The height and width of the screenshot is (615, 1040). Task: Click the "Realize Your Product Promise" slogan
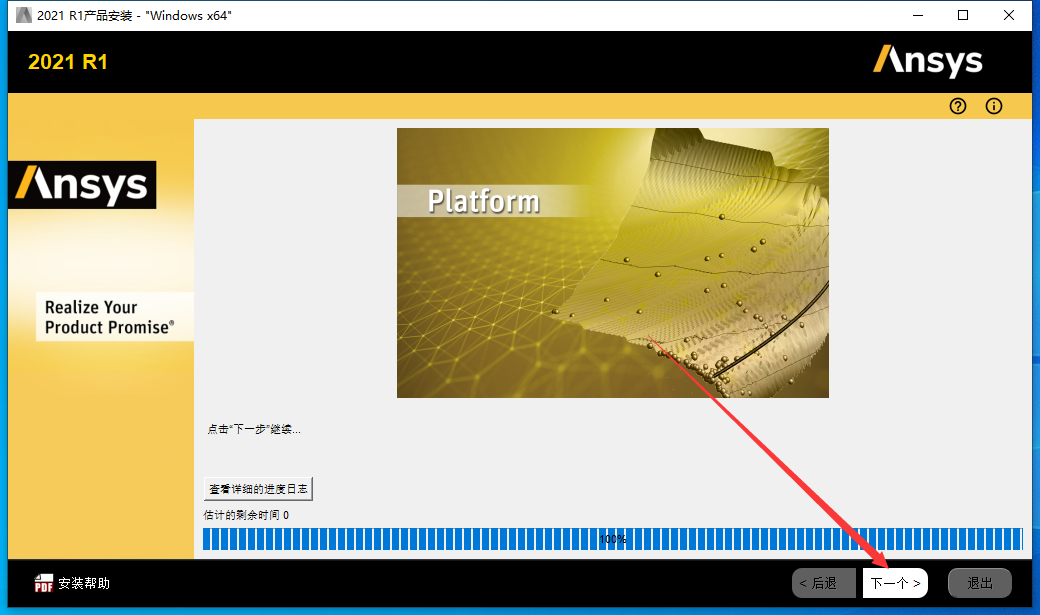[x=108, y=317]
